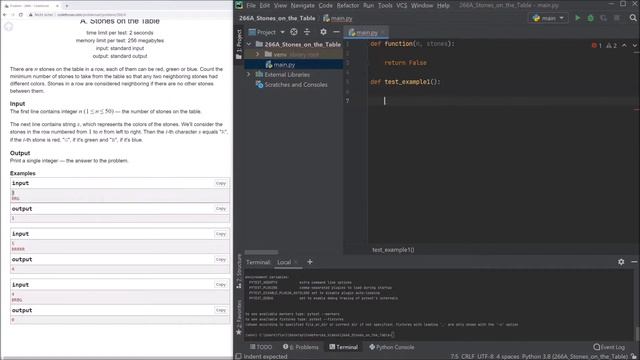640x360 pixels.
Task: Copy the second example input on Codeforces
Action: click(220, 234)
